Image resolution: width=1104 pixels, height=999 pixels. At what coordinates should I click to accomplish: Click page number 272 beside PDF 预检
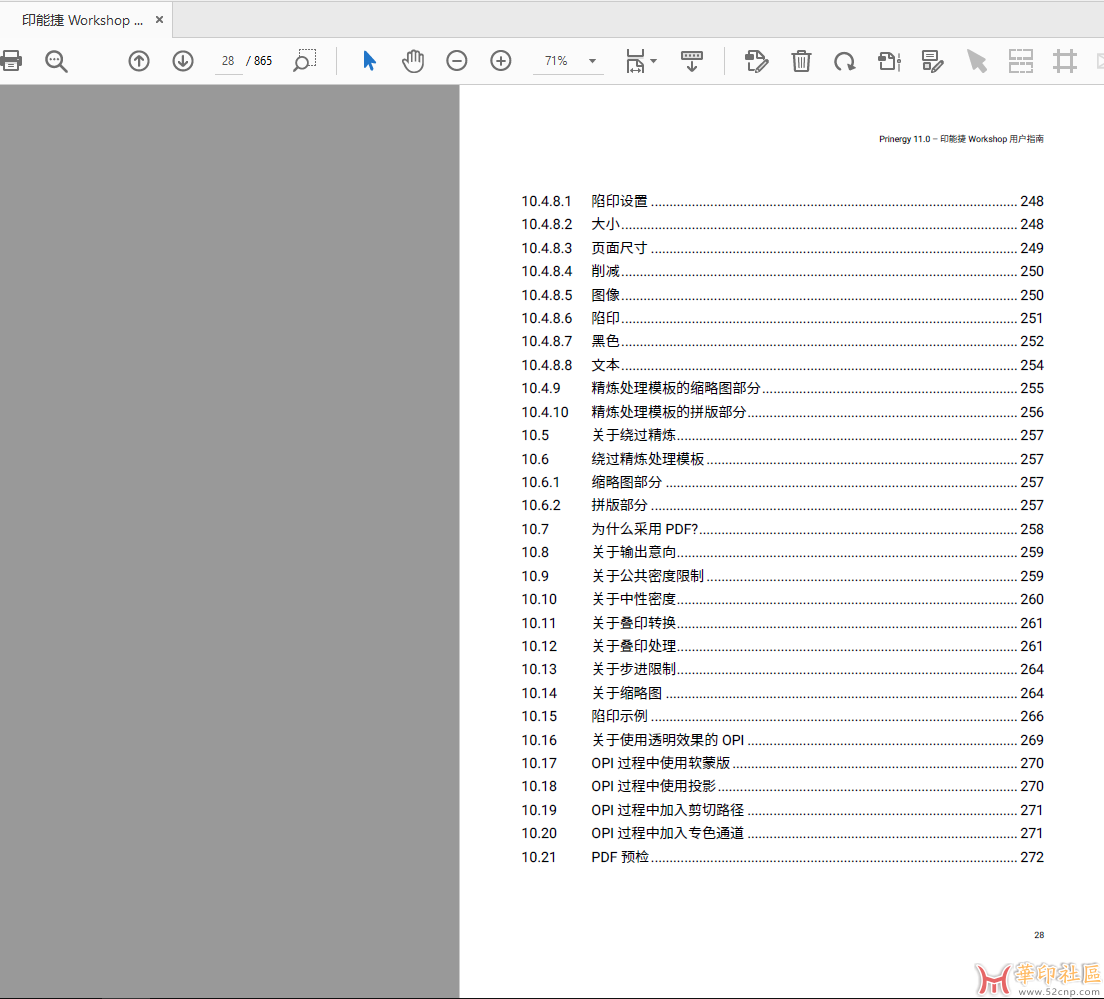point(1032,857)
